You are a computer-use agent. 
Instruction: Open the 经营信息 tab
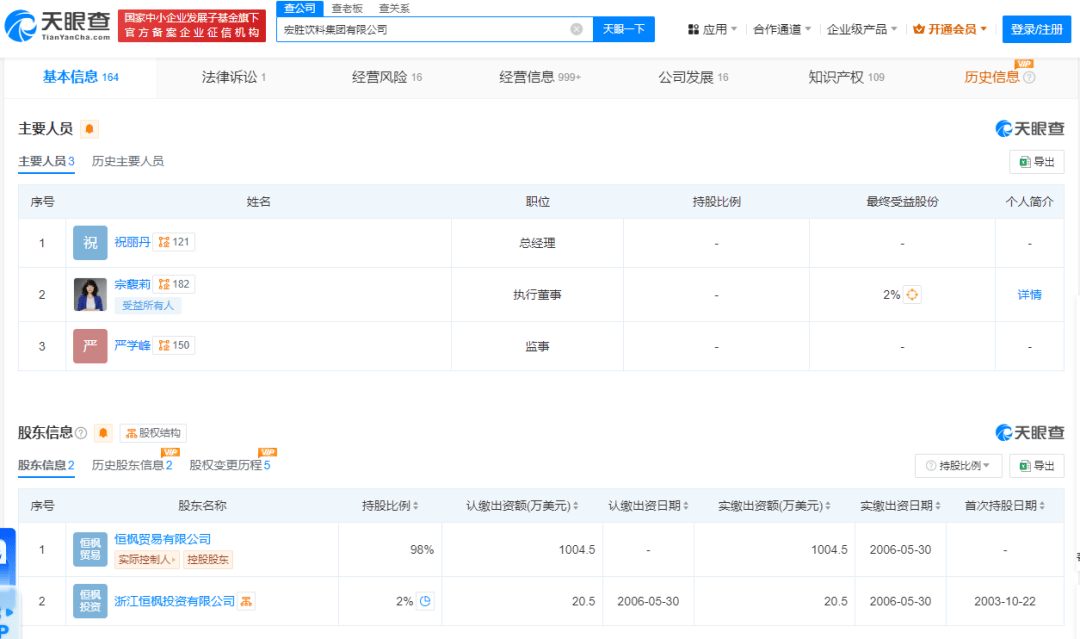tap(540, 77)
